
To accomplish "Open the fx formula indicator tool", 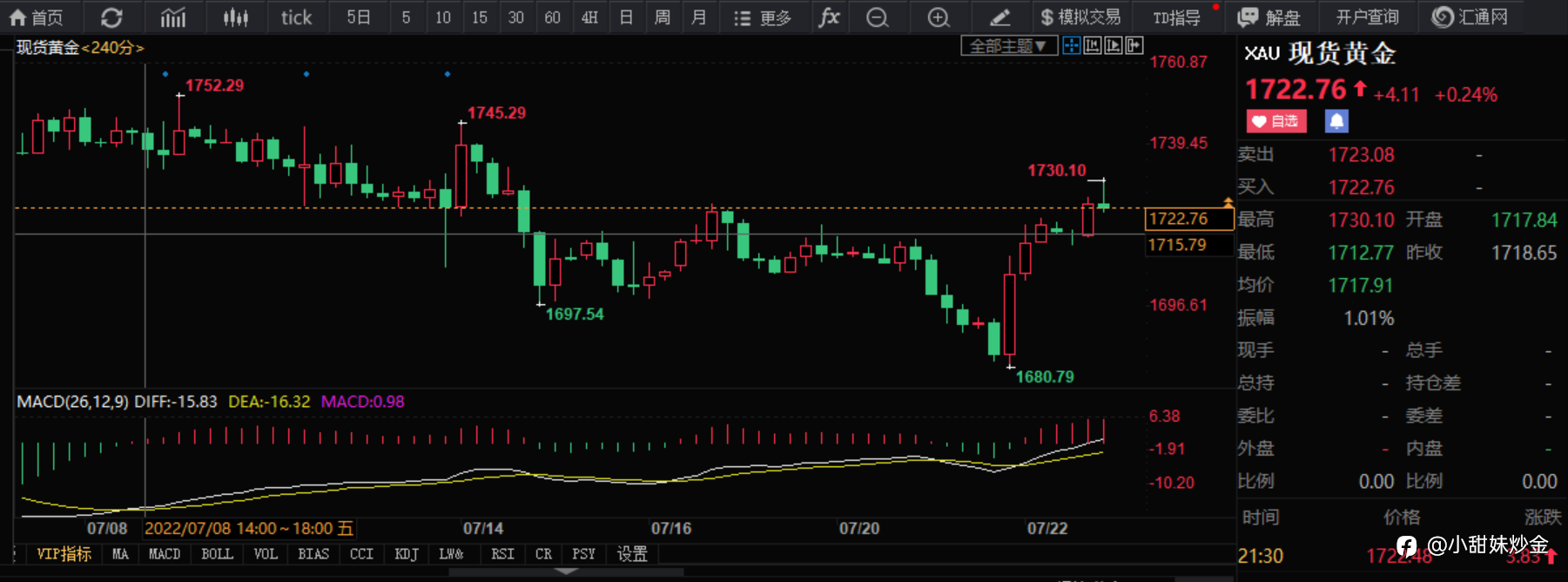I will pos(829,17).
